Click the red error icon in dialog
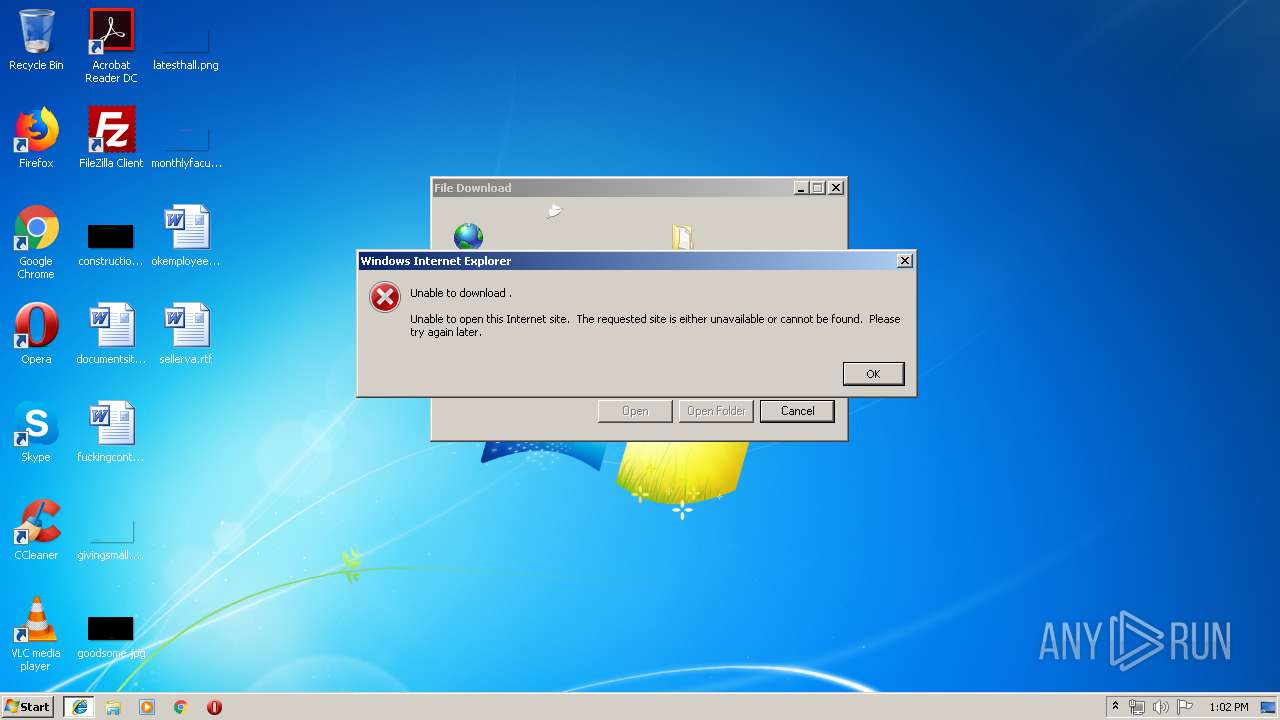Screen dimensions: 1280x720 [x=385, y=297]
